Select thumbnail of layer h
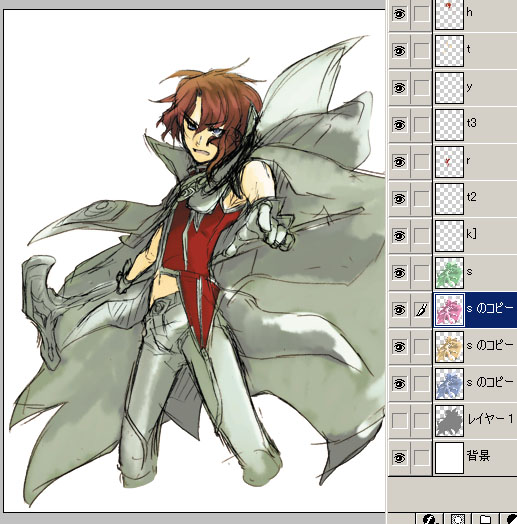The width and height of the screenshot is (517, 524). coord(449,14)
